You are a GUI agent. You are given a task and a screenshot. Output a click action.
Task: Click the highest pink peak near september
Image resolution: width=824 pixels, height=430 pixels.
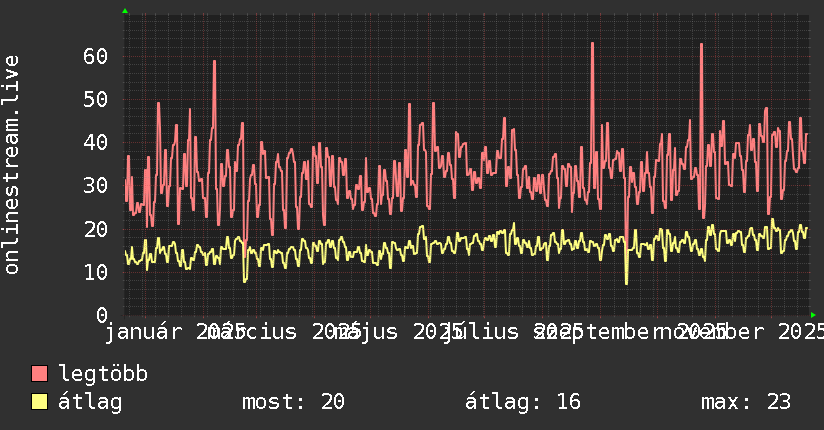pos(592,44)
